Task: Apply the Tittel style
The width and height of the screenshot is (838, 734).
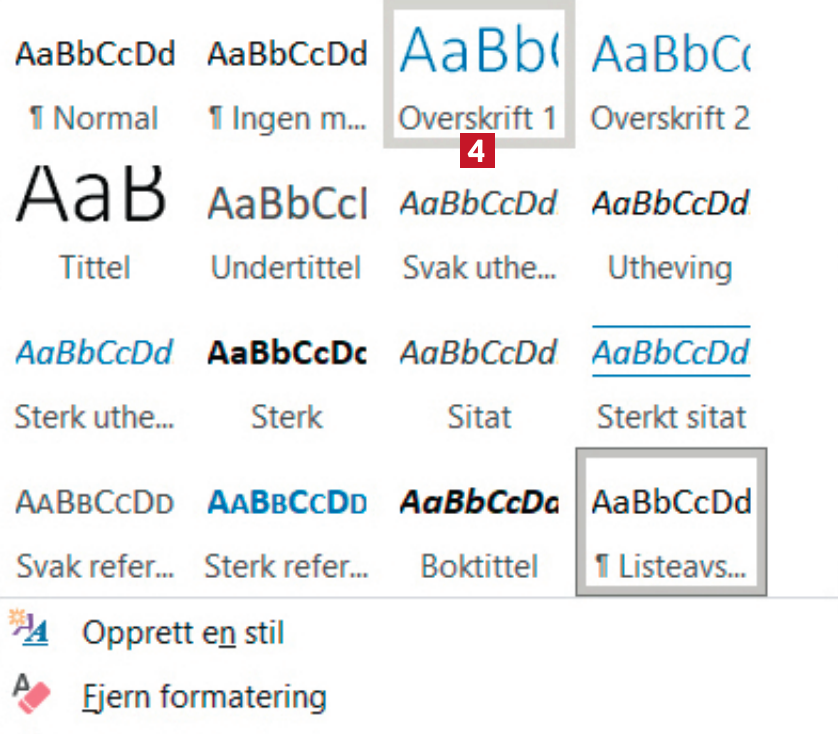Action: click(x=95, y=225)
